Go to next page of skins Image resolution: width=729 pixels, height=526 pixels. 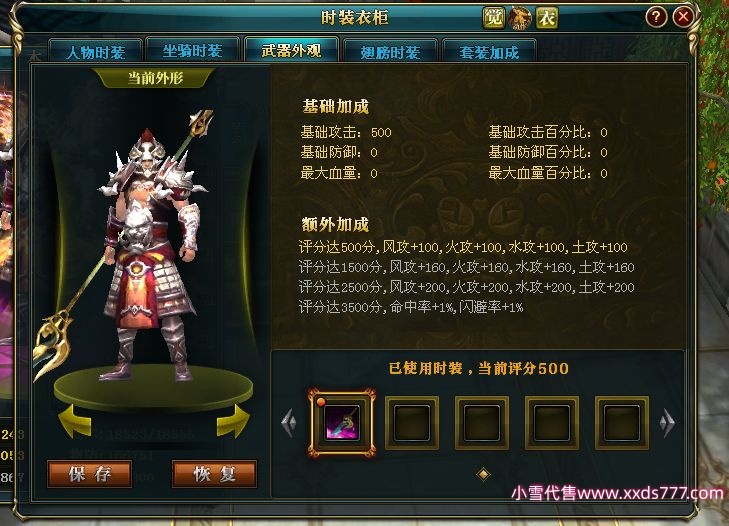(x=667, y=423)
